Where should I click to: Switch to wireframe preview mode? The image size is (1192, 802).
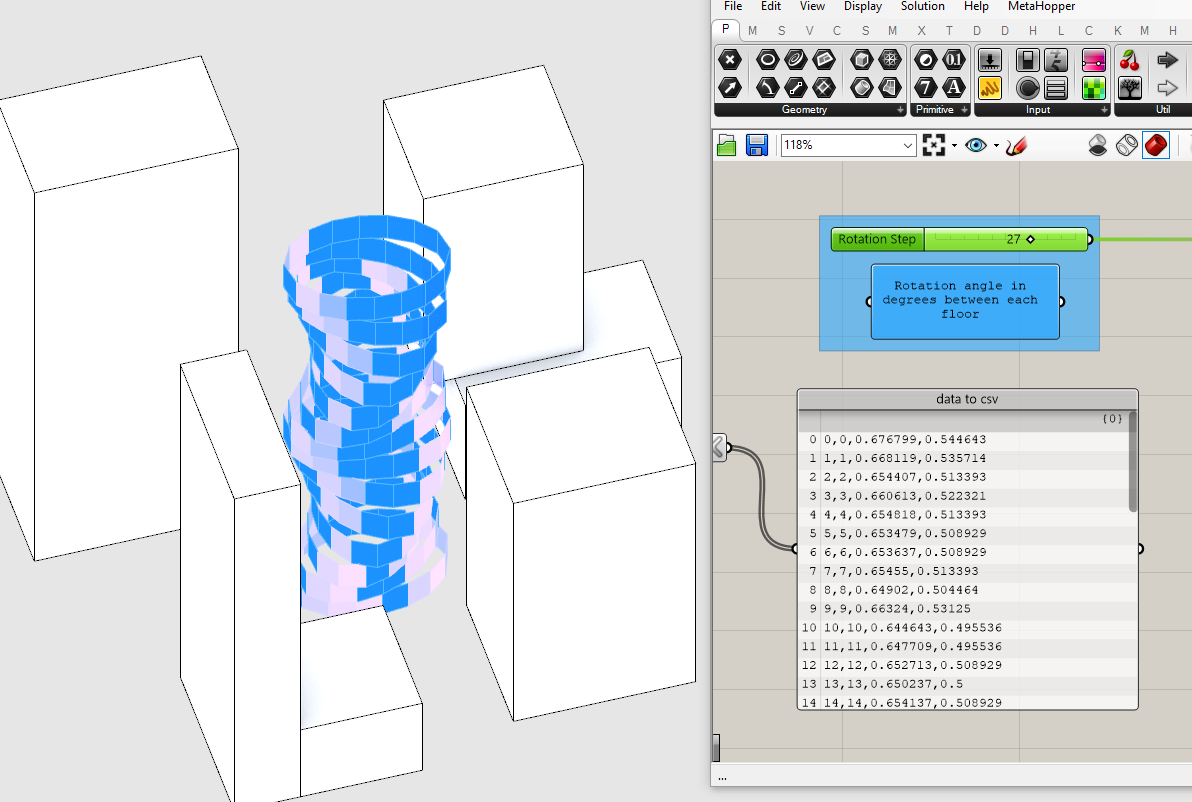coord(1126,145)
